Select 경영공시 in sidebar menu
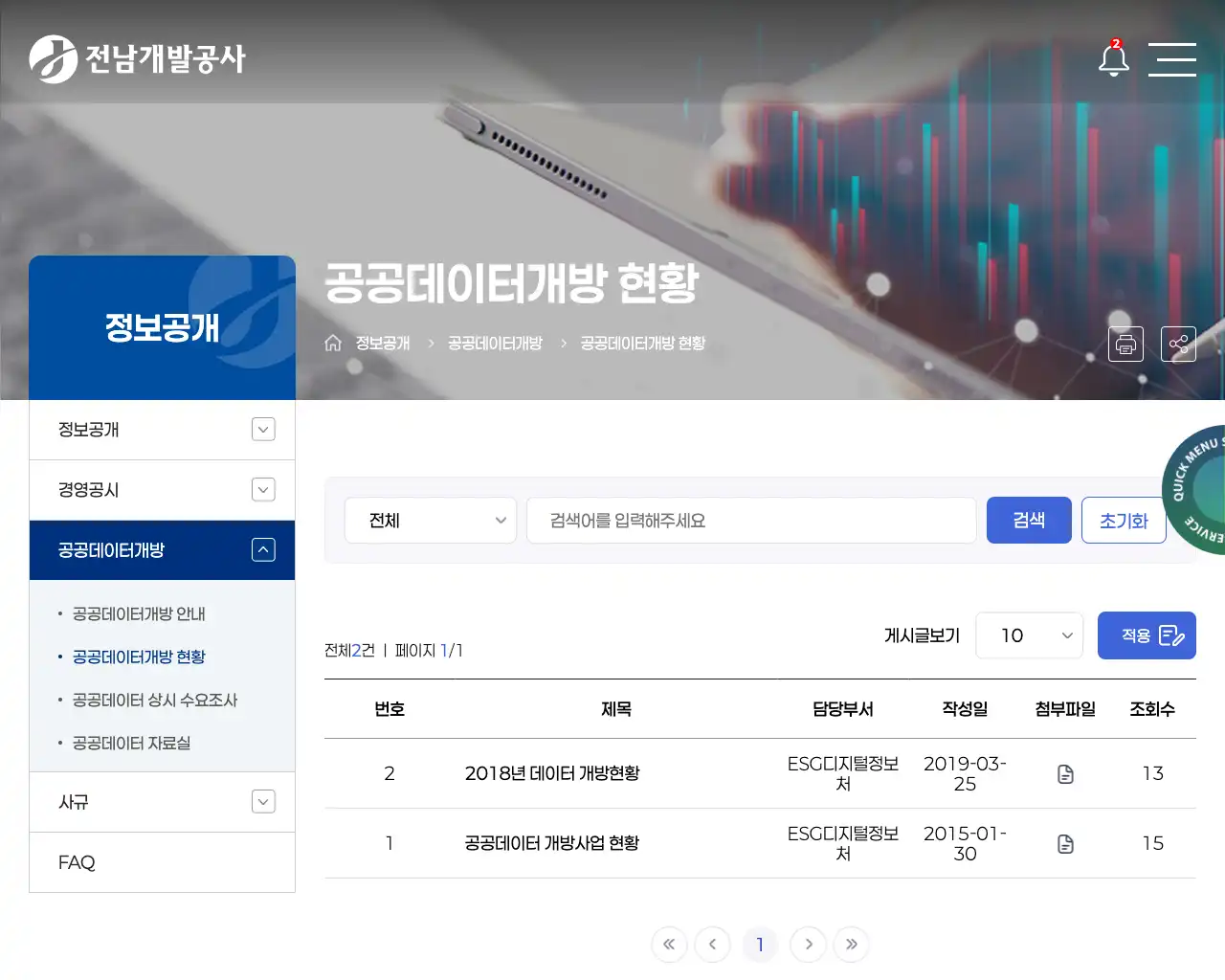 tap(162, 490)
